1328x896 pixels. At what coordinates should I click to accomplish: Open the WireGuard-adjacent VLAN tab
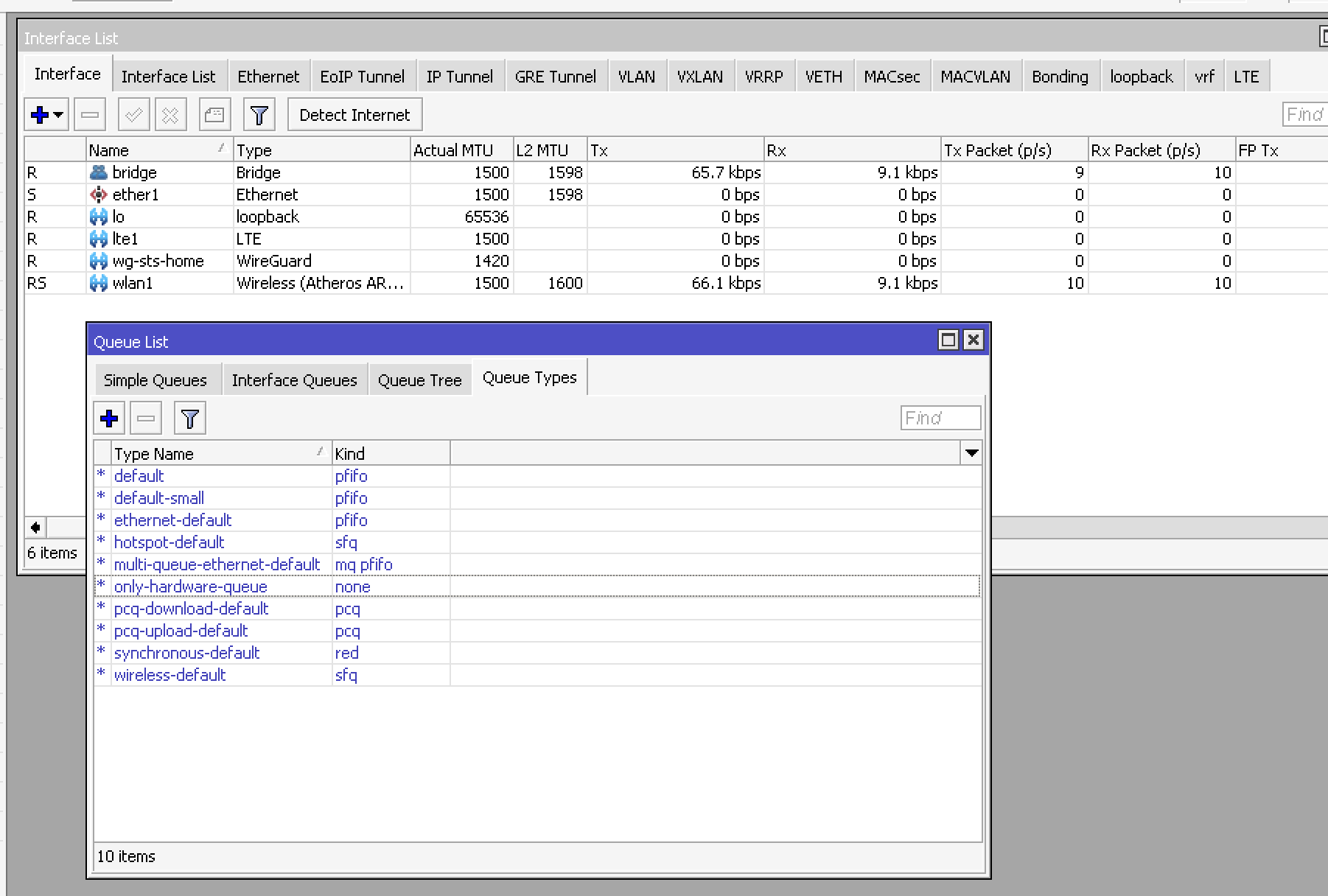tap(637, 77)
